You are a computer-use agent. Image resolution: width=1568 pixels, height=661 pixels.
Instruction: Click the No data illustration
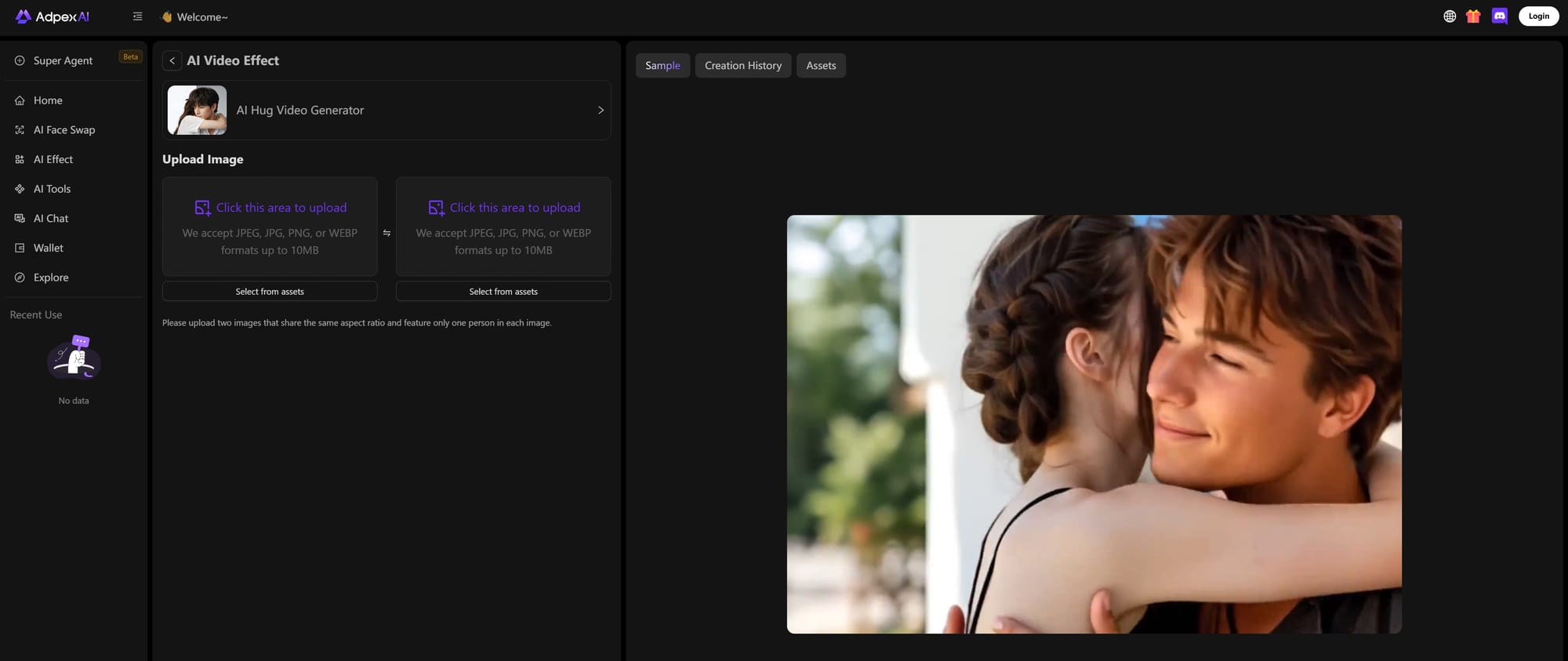coord(74,358)
